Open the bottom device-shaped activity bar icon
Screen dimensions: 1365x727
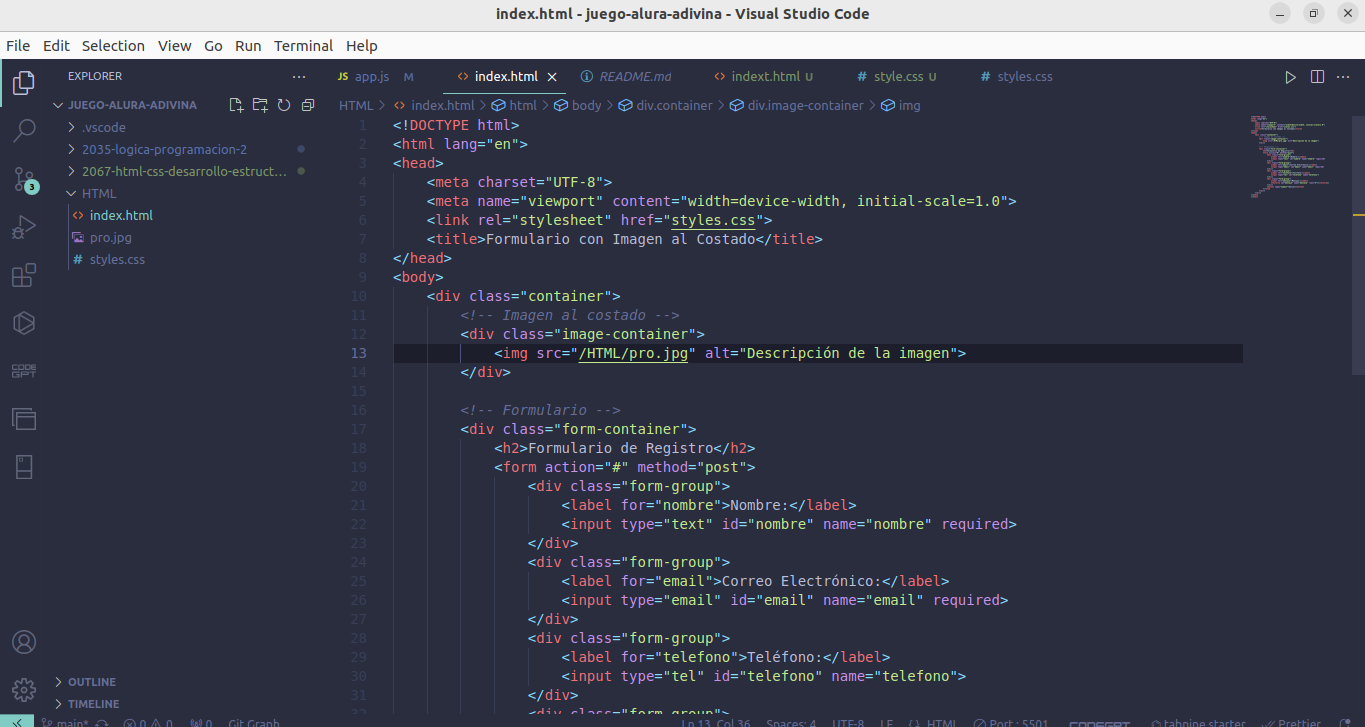[24, 467]
